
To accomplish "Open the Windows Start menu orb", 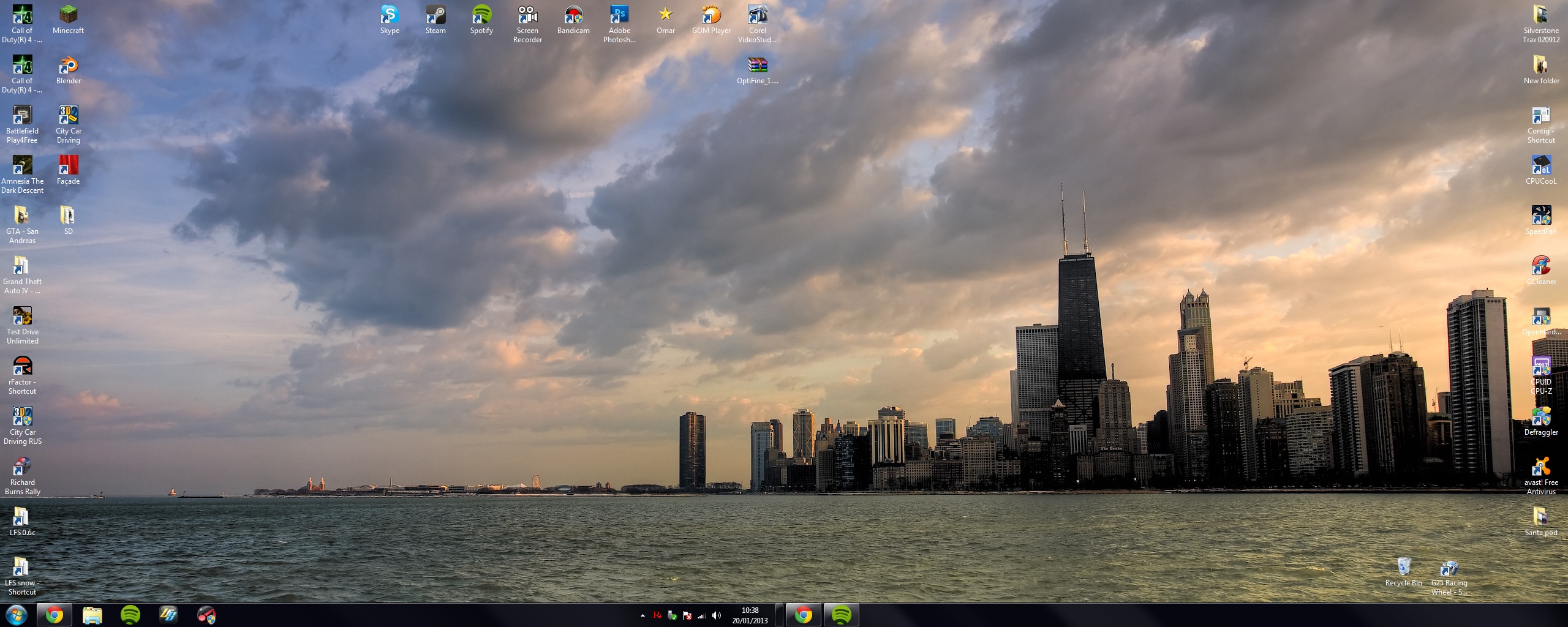I will pos(17,615).
